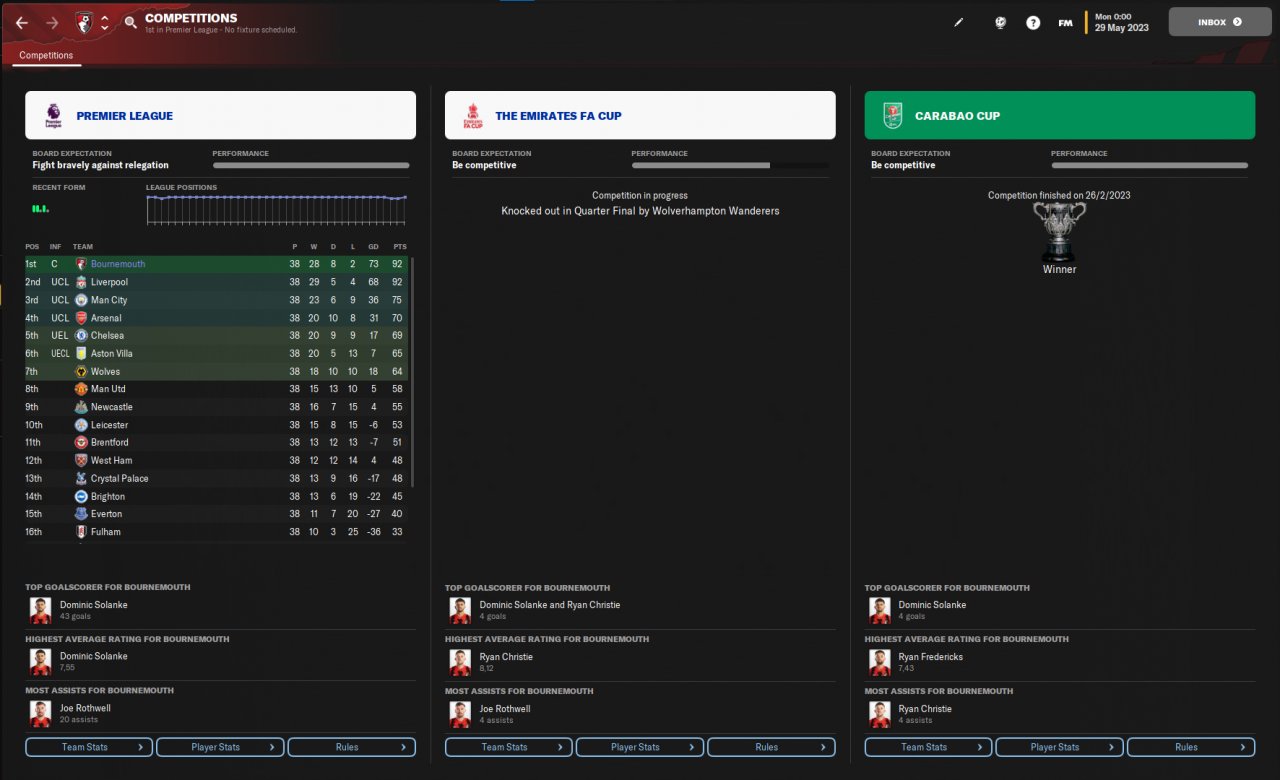
Task: Expand the club switcher up-down chevrons
Action: 104,22
